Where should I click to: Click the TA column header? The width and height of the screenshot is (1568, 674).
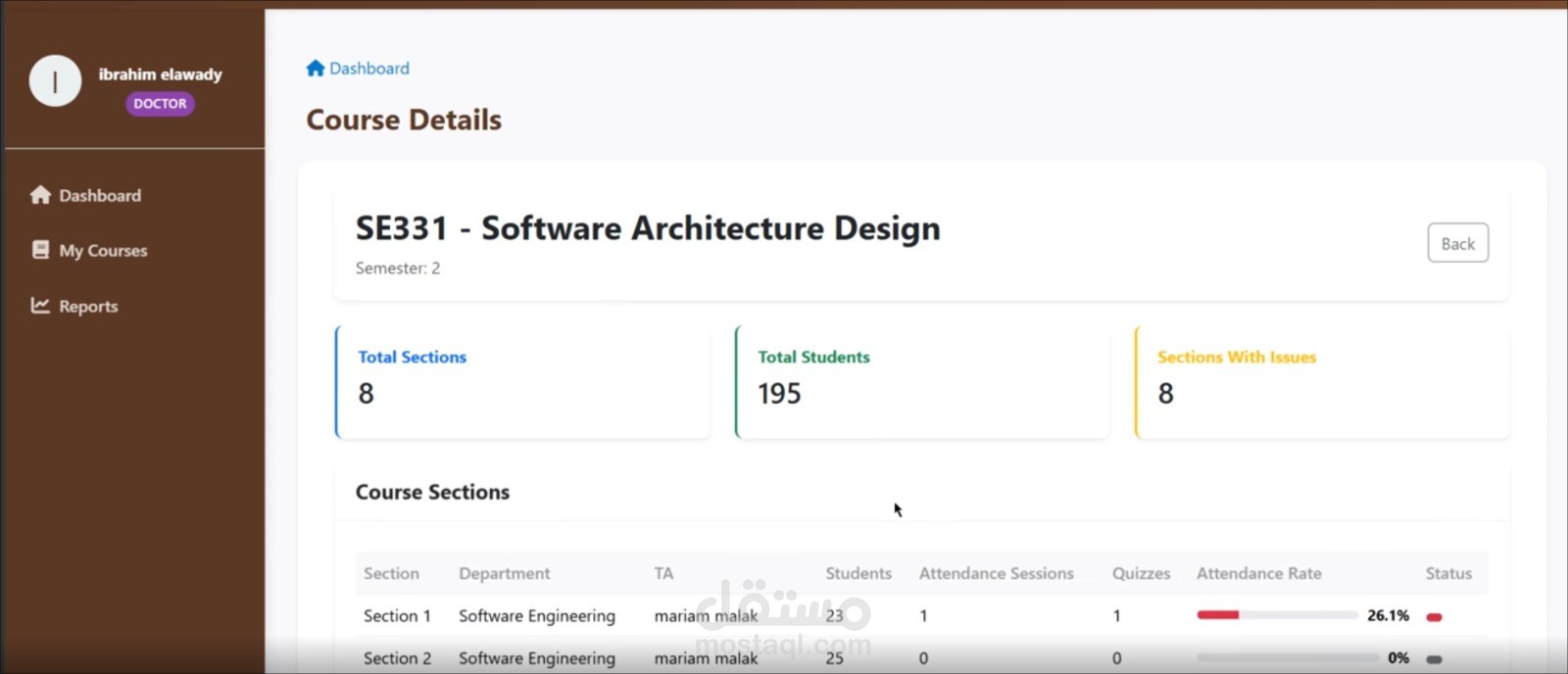(x=663, y=573)
